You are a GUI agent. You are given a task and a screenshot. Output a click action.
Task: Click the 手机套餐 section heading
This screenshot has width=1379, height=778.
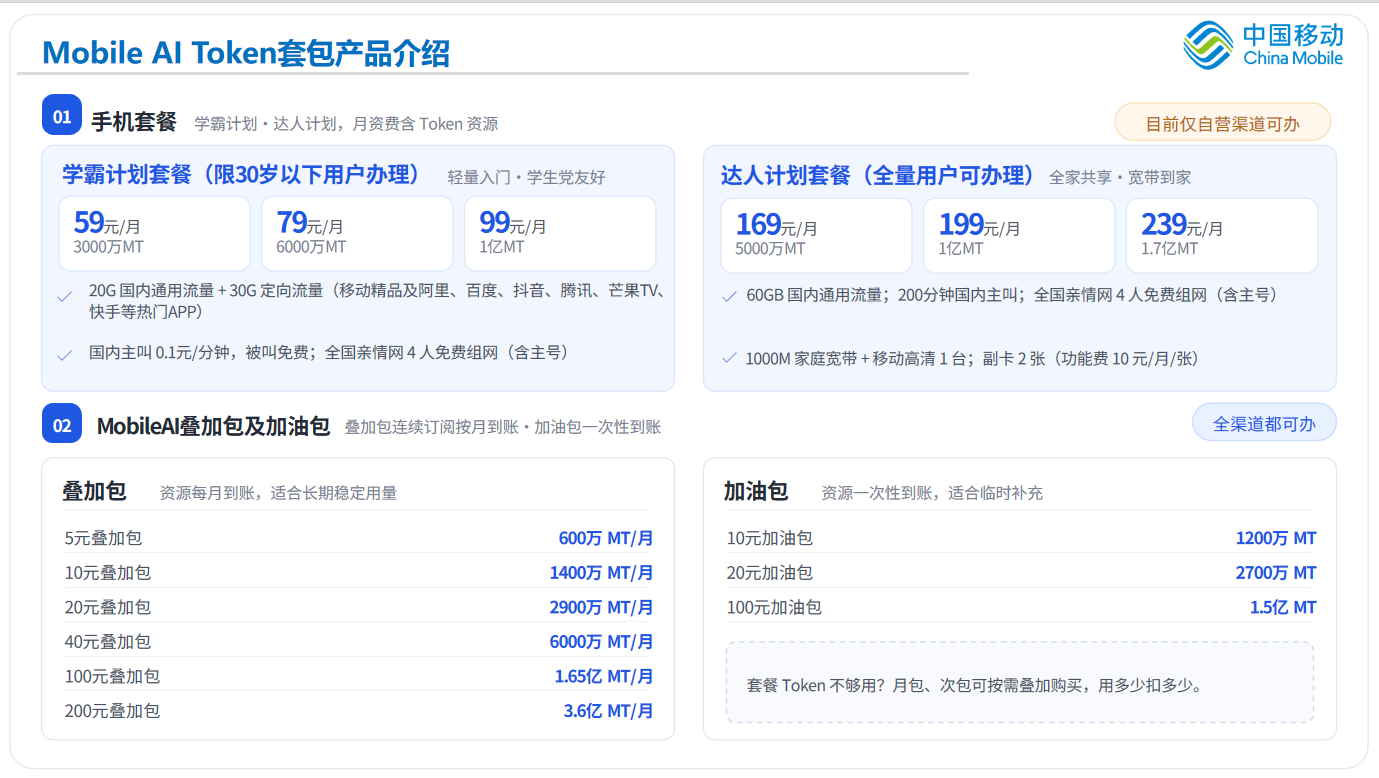pyautogui.click(x=134, y=122)
